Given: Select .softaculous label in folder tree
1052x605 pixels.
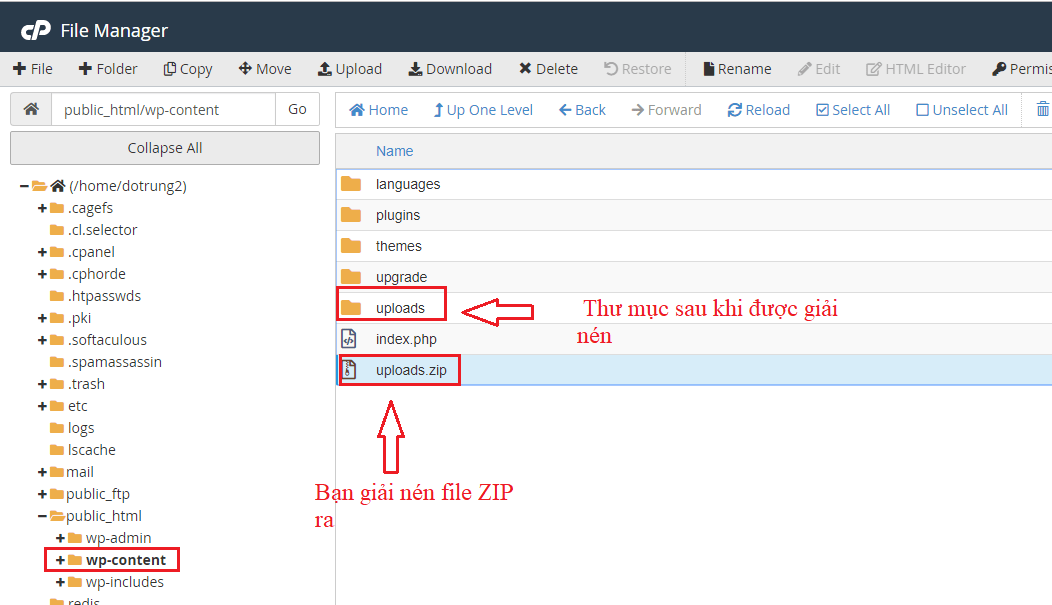Looking at the screenshot, I should coord(107,340).
